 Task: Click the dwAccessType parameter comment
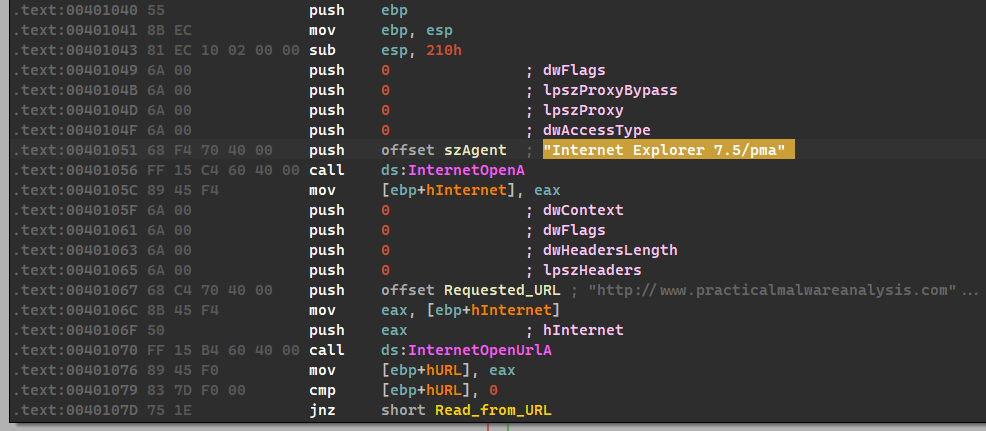point(597,130)
